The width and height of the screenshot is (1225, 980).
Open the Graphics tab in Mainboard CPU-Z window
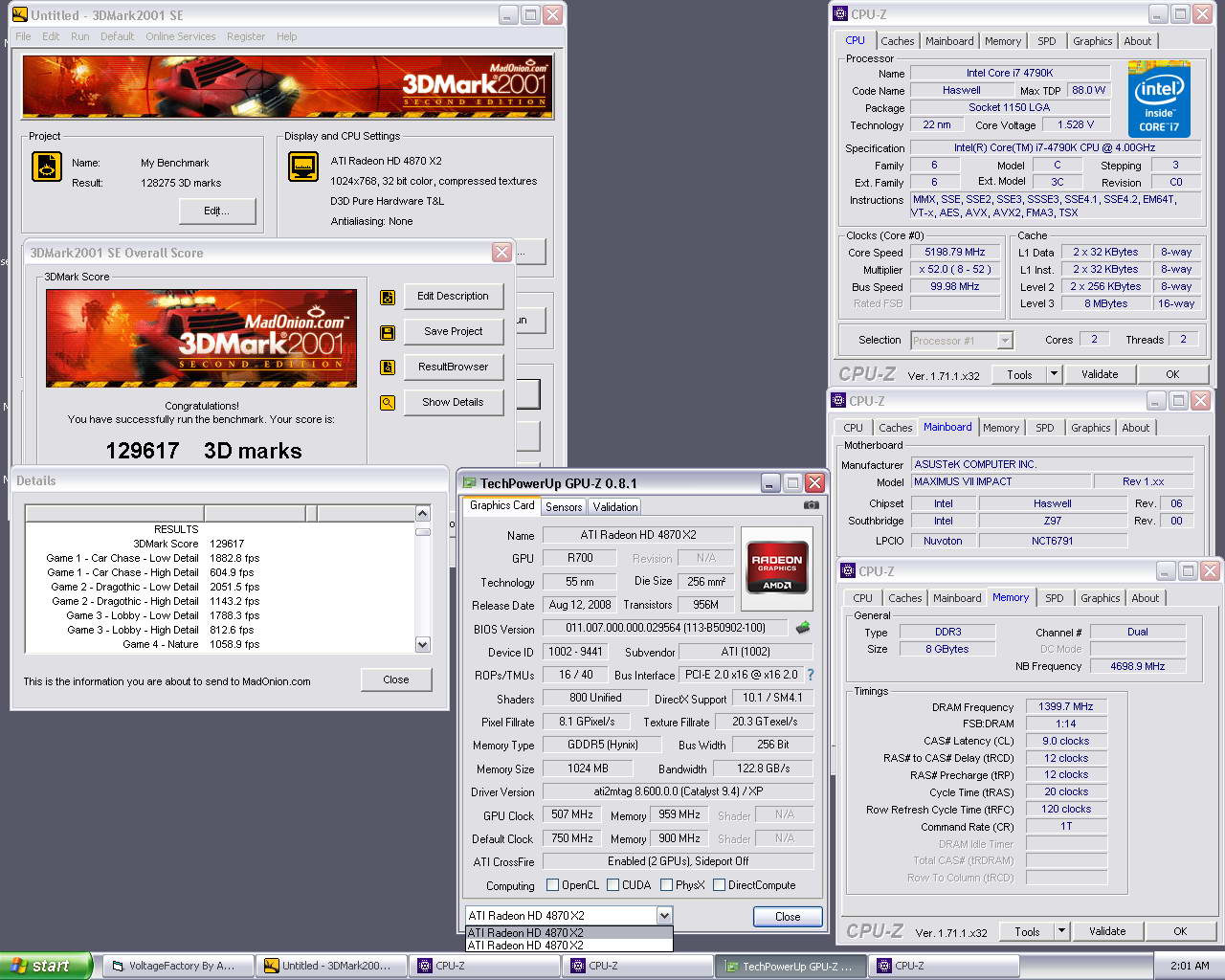pyautogui.click(x=1090, y=428)
